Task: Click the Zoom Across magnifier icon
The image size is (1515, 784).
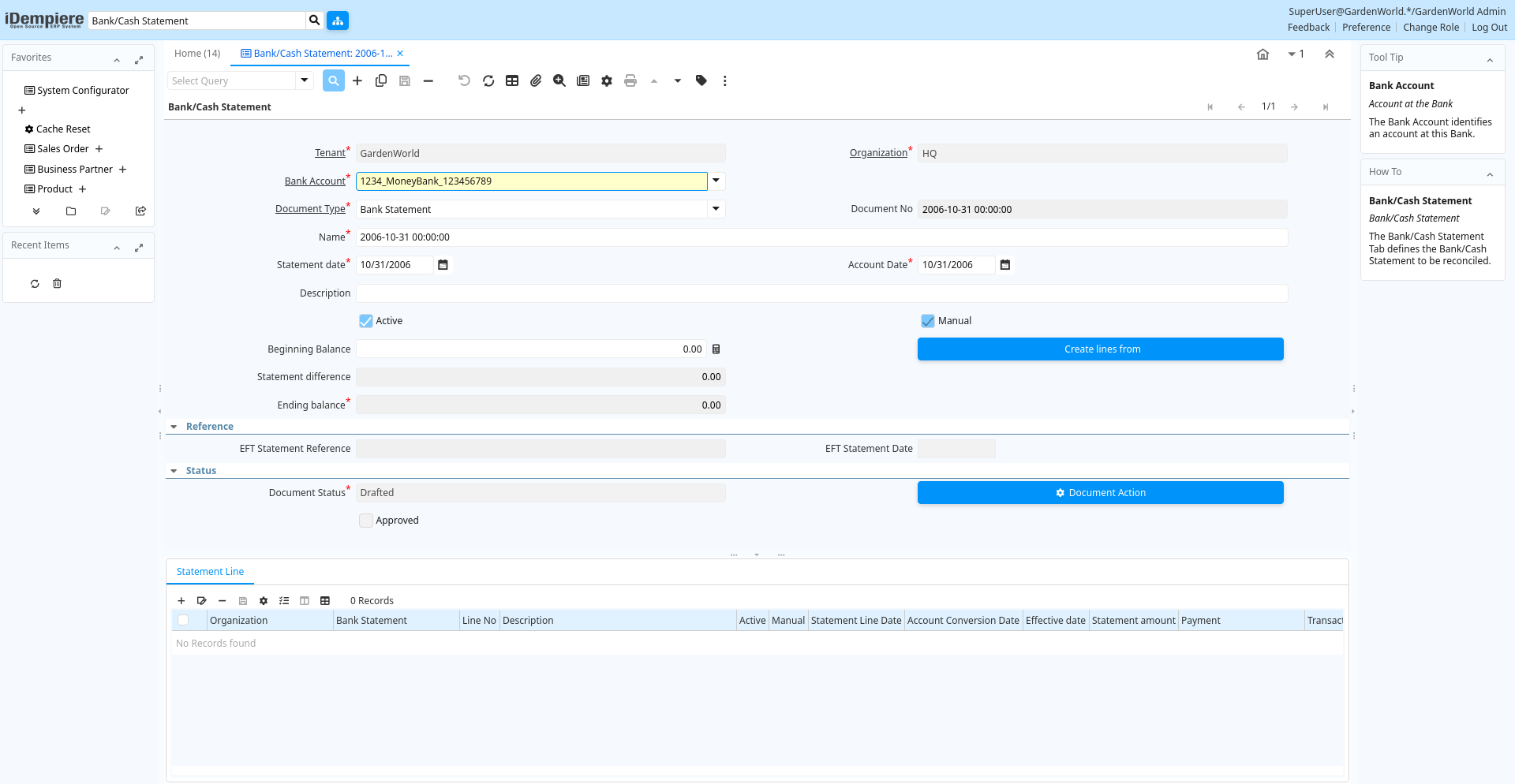Action: click(559, 81)
